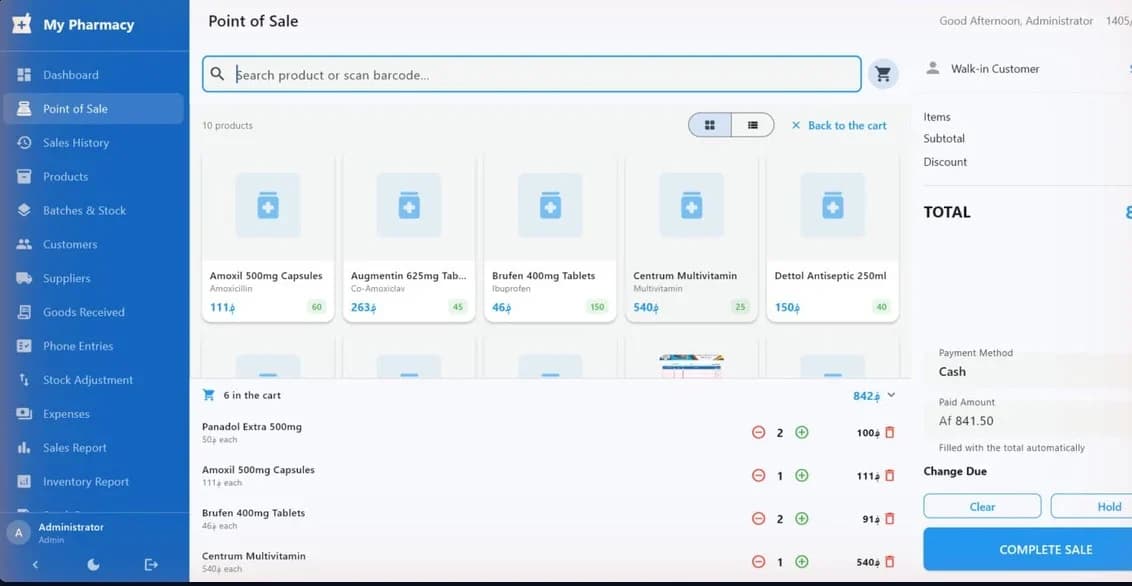This screenshot has width=1132, height=586.
Task: Focus the product search barcode field
Action: [x=531, y=74]
